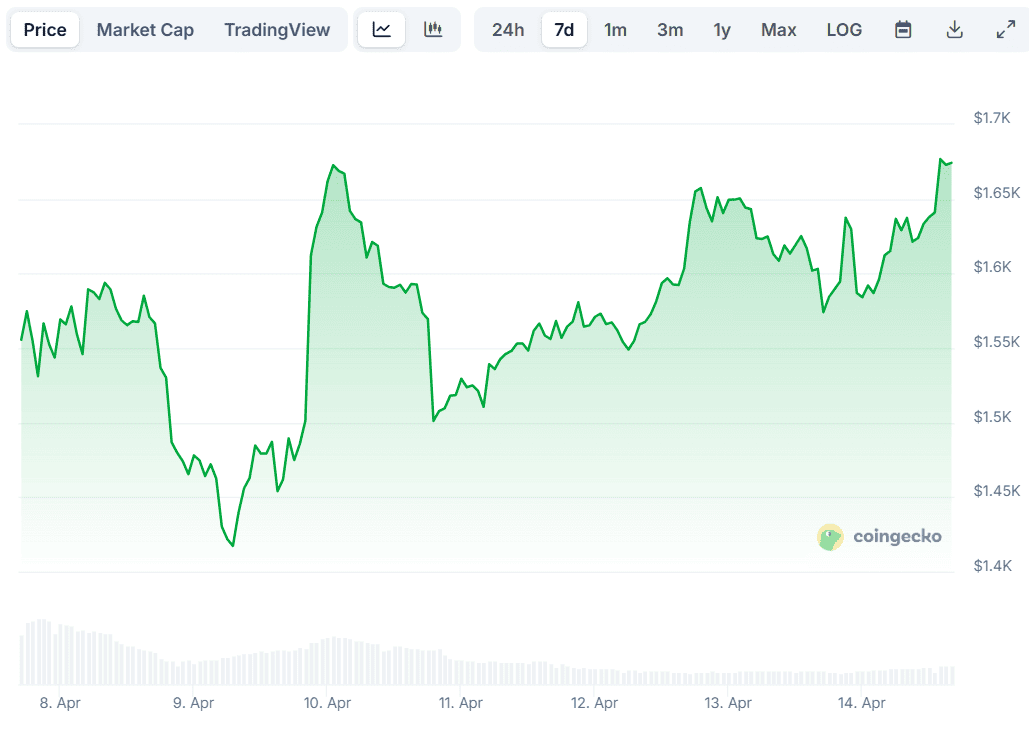Screen dimensions: 1029x735
Task: Select the line chart view icon
Action: coord(382,30)
